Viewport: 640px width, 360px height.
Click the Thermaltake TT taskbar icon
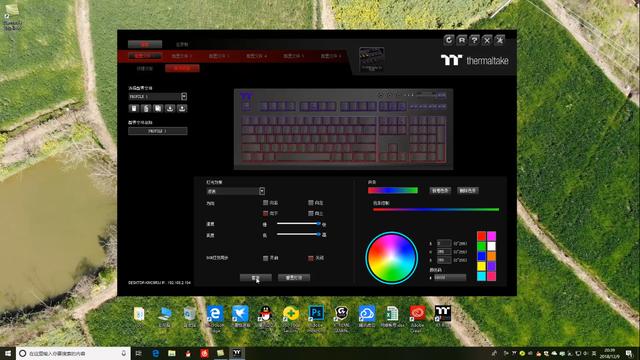point(237,353)
